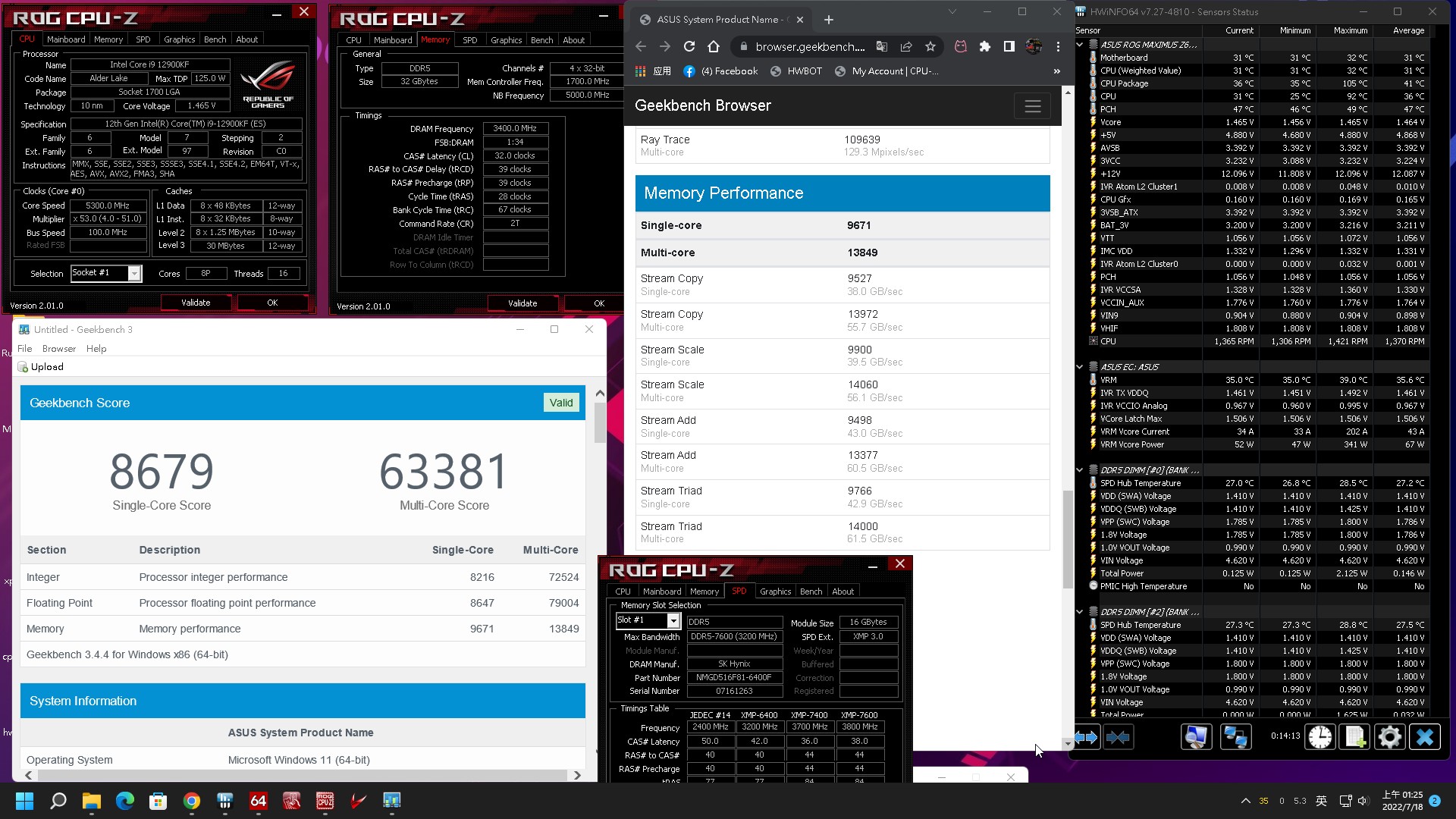The height and width of the screenshot is (819, 1456).
Task: Click Validate in CPU-Z Memory window
Action: [522, 303]
